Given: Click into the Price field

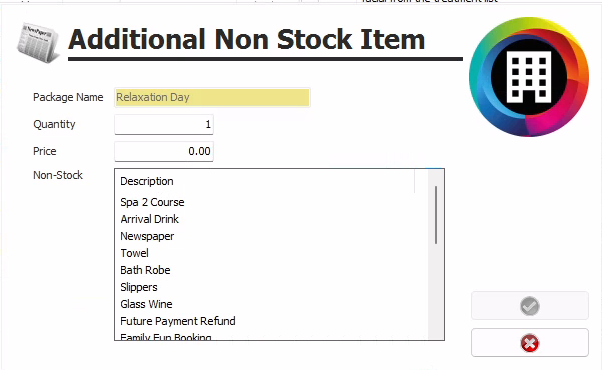Looking at the screenshot, I should tap(164, 151).
